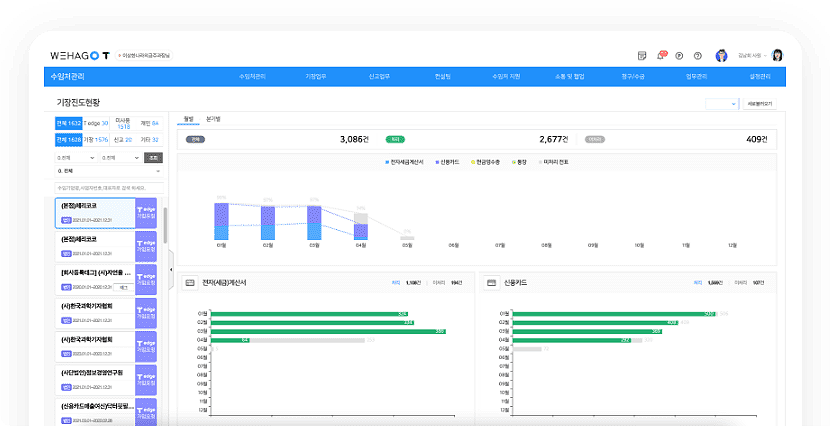Collapse the client list with the left arrow handle

(x=171, y=270)
